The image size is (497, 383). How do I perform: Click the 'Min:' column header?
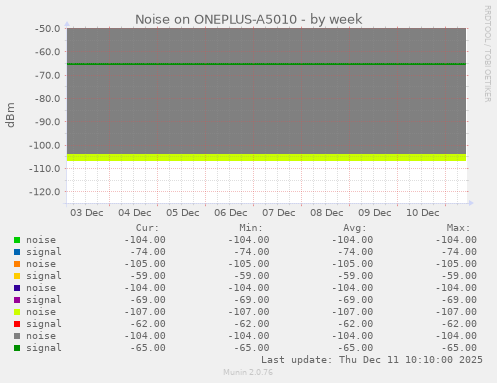pos(251,228)
